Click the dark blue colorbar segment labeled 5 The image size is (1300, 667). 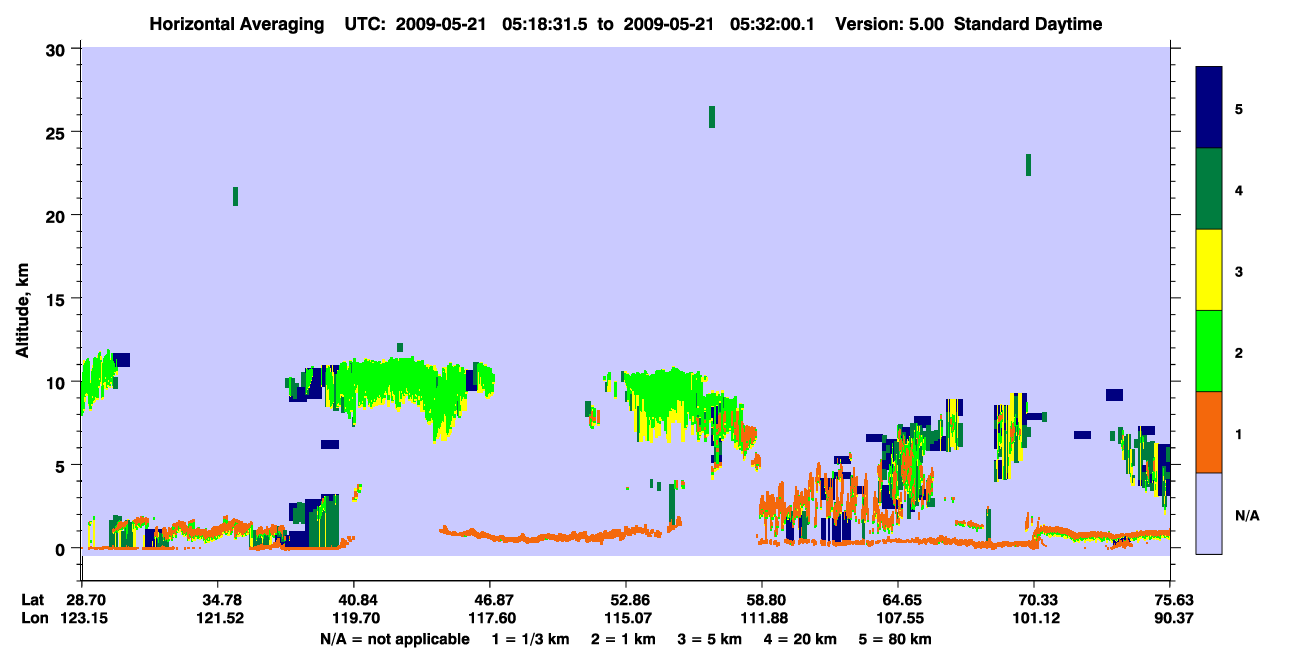[1209, 108]
